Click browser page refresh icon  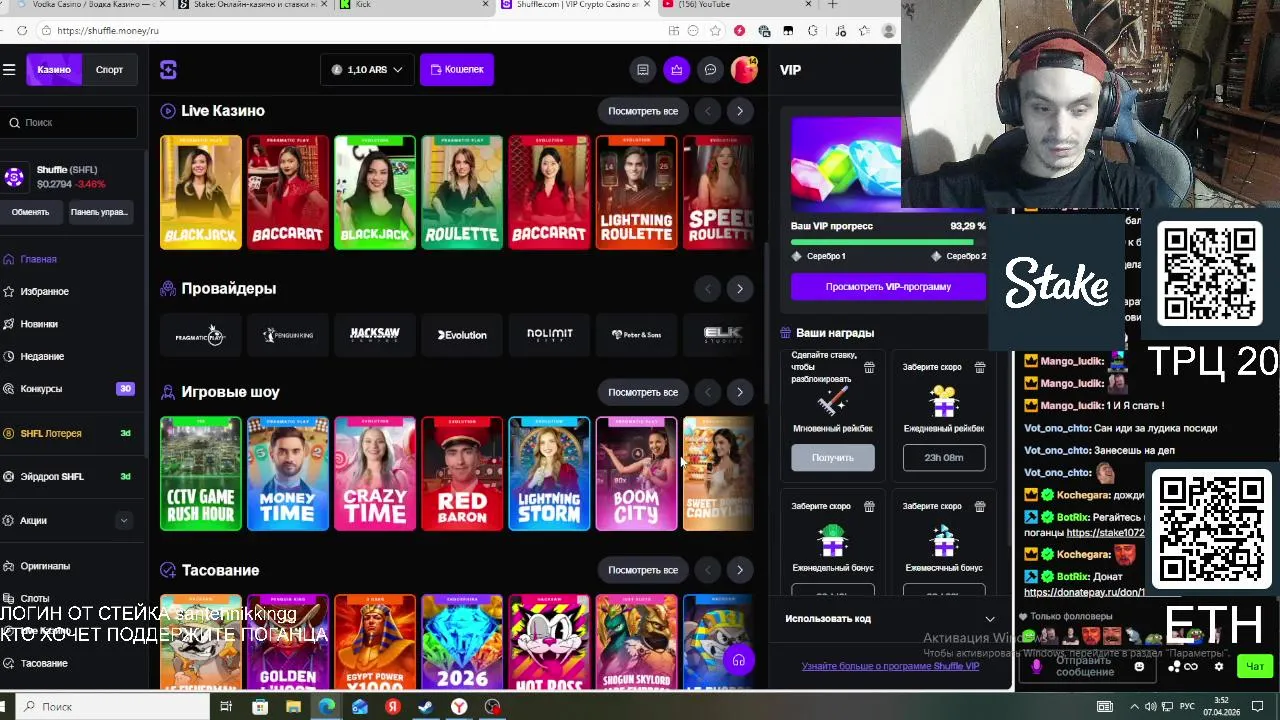click(22, 31)
